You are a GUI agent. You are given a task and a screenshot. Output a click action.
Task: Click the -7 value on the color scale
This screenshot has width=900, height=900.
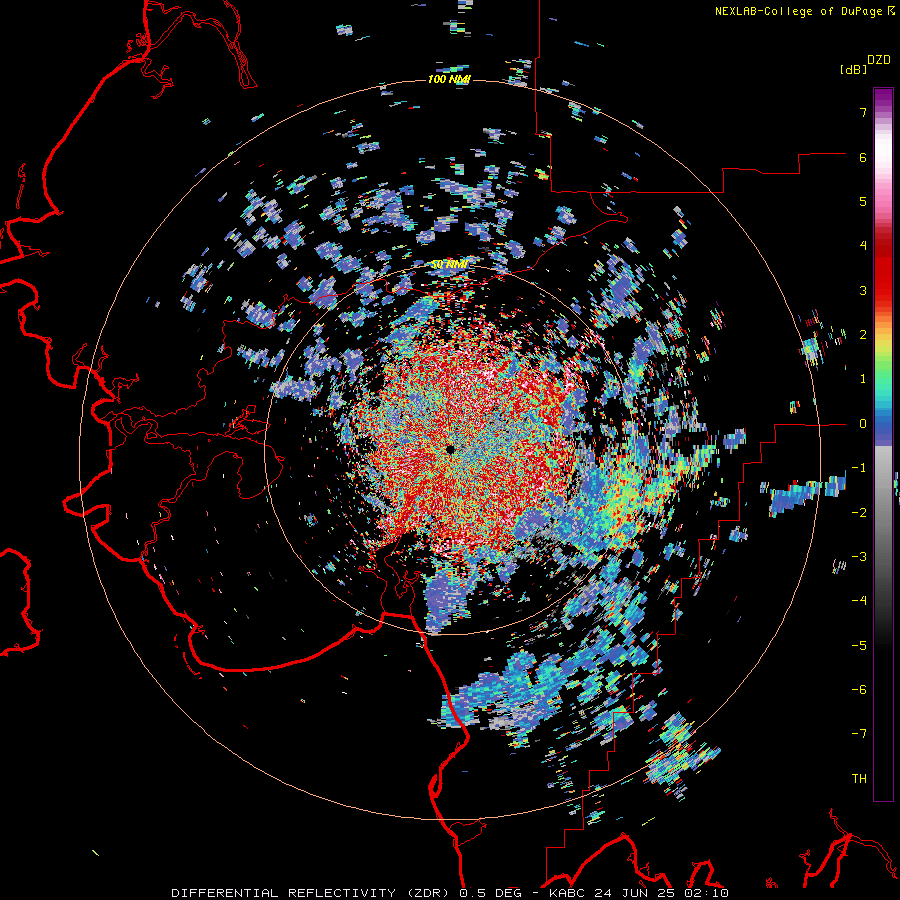tap(859, 734)
